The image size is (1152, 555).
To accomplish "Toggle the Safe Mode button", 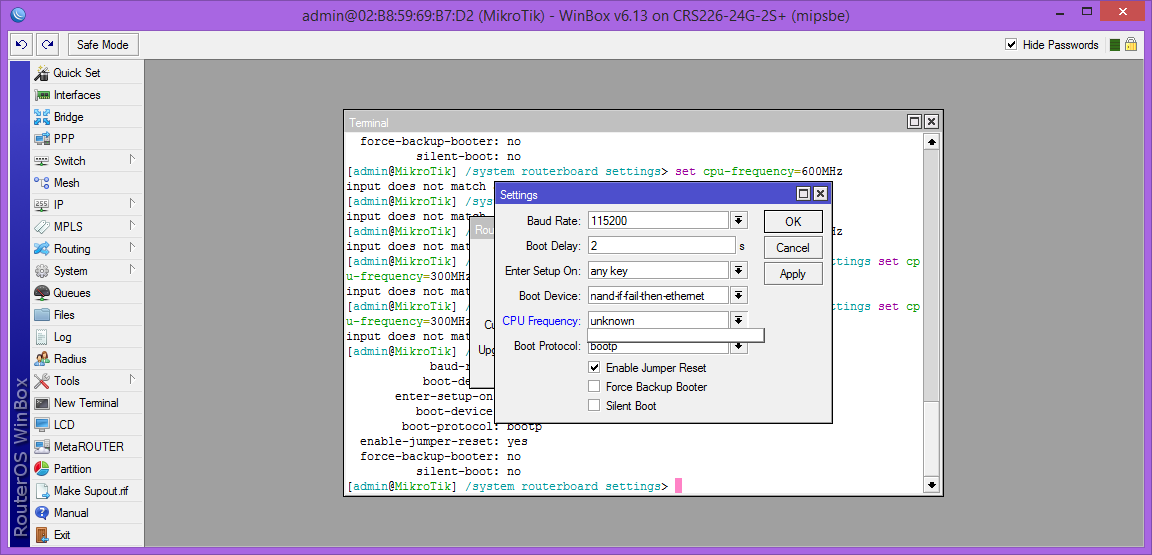I will (x=103, y=45).
